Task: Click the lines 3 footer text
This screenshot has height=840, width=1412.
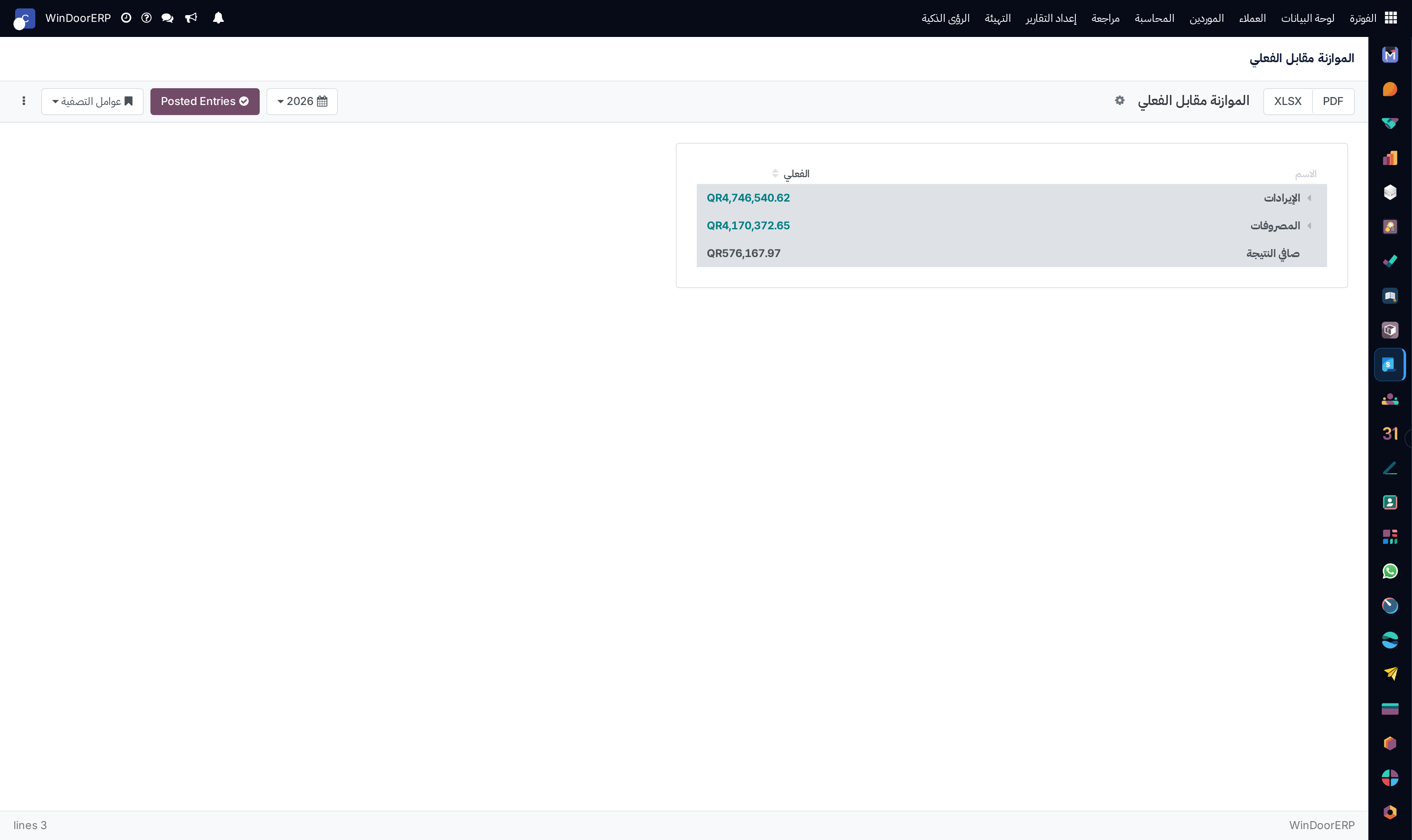Action: click(30, 825)
